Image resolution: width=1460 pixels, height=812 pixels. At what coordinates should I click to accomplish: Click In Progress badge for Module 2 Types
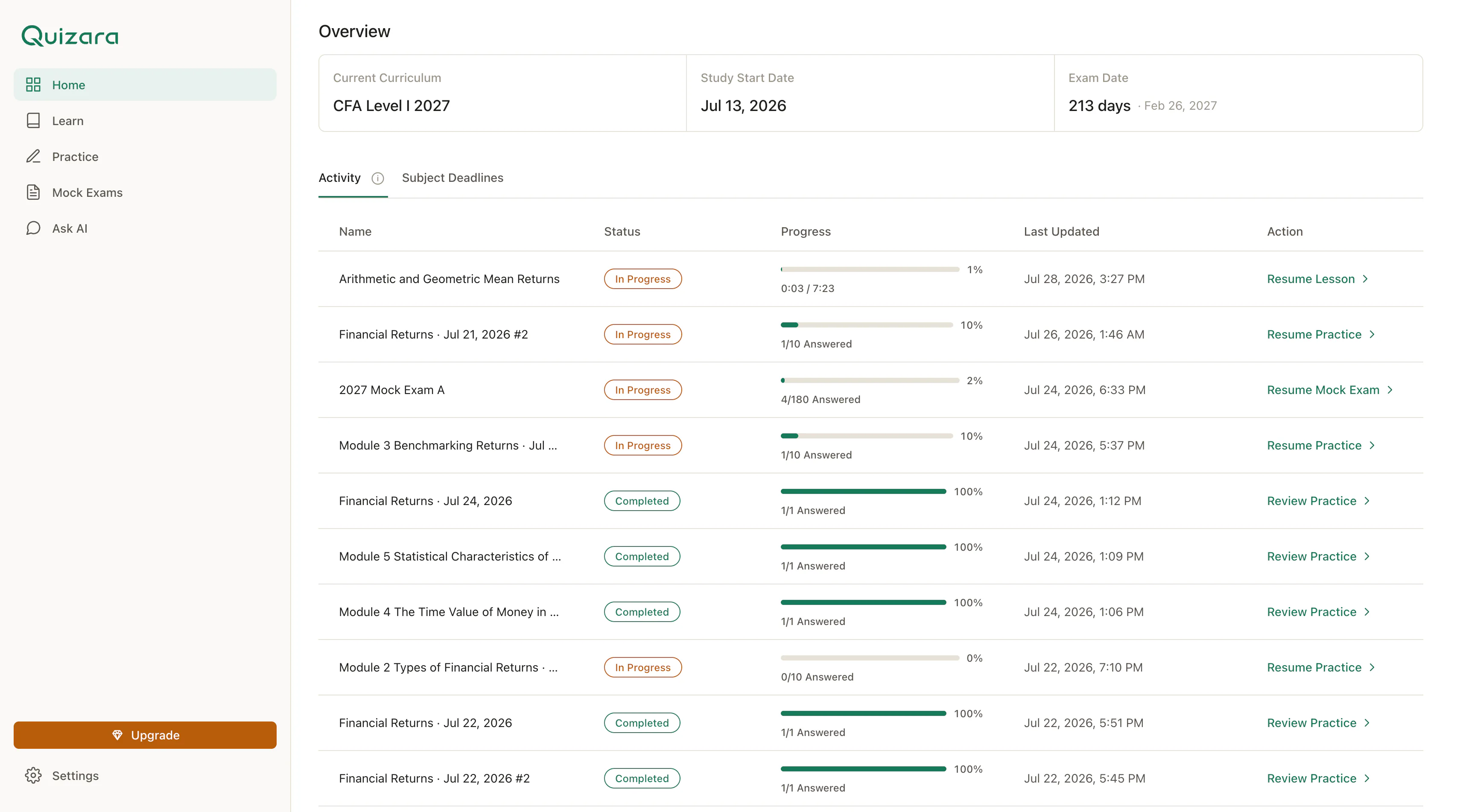(643, 668)
